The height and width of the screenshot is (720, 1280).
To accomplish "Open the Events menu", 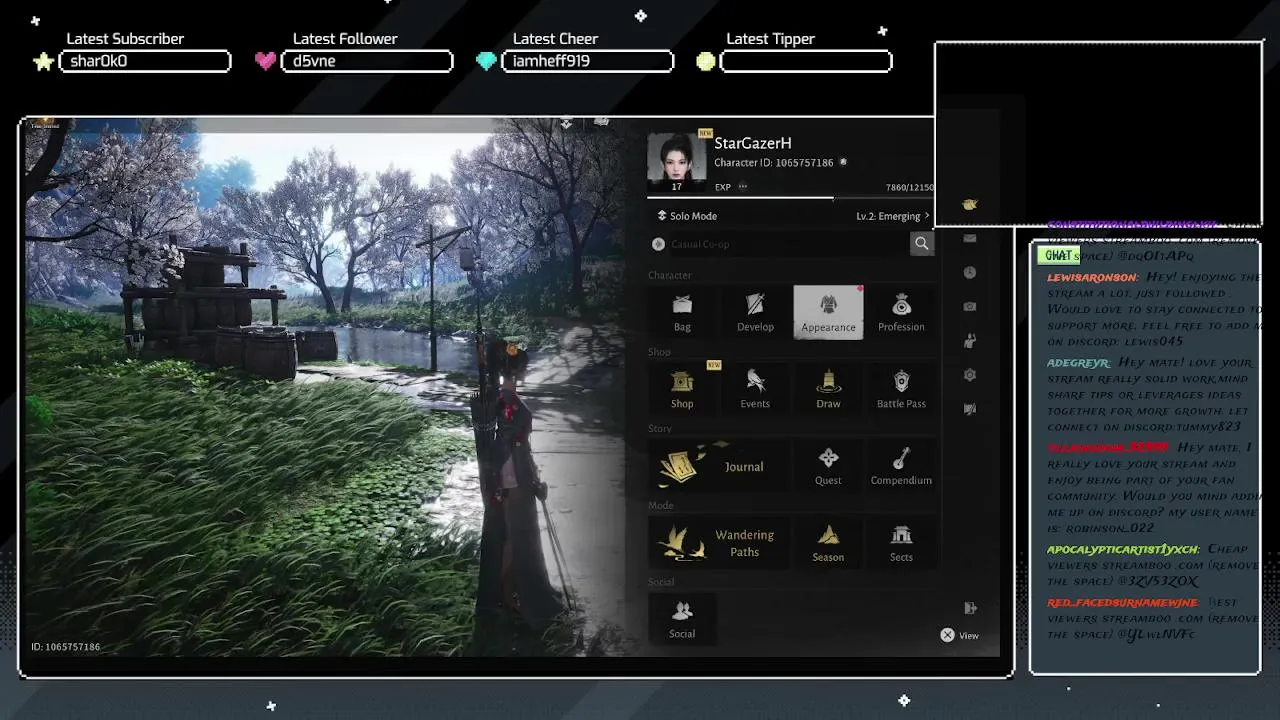I will point(755,389).
